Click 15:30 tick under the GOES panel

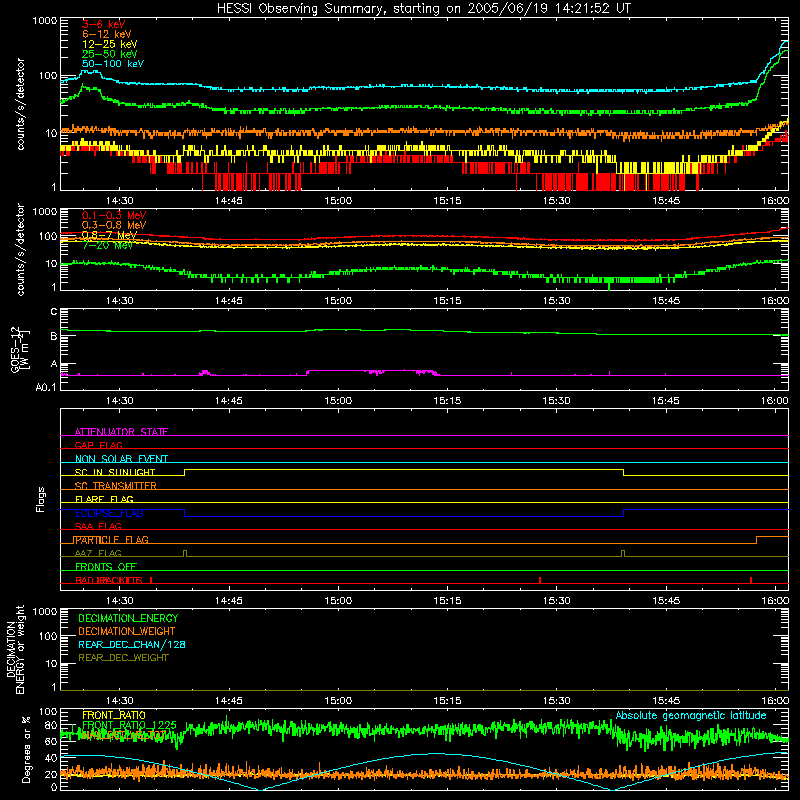[x=556, y=401]
